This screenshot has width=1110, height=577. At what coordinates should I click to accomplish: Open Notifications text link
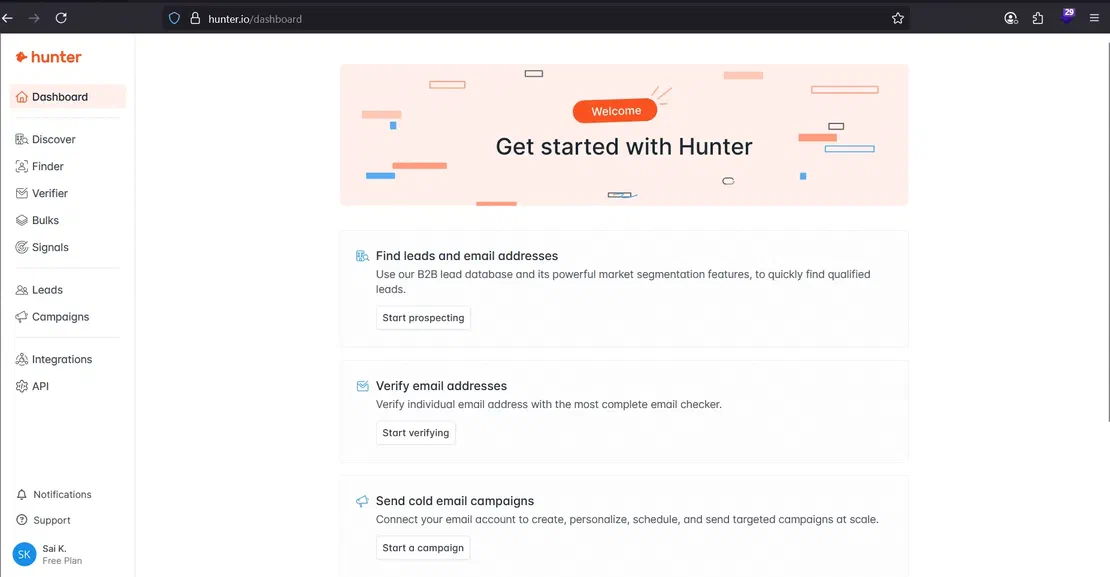pos(62,494)
